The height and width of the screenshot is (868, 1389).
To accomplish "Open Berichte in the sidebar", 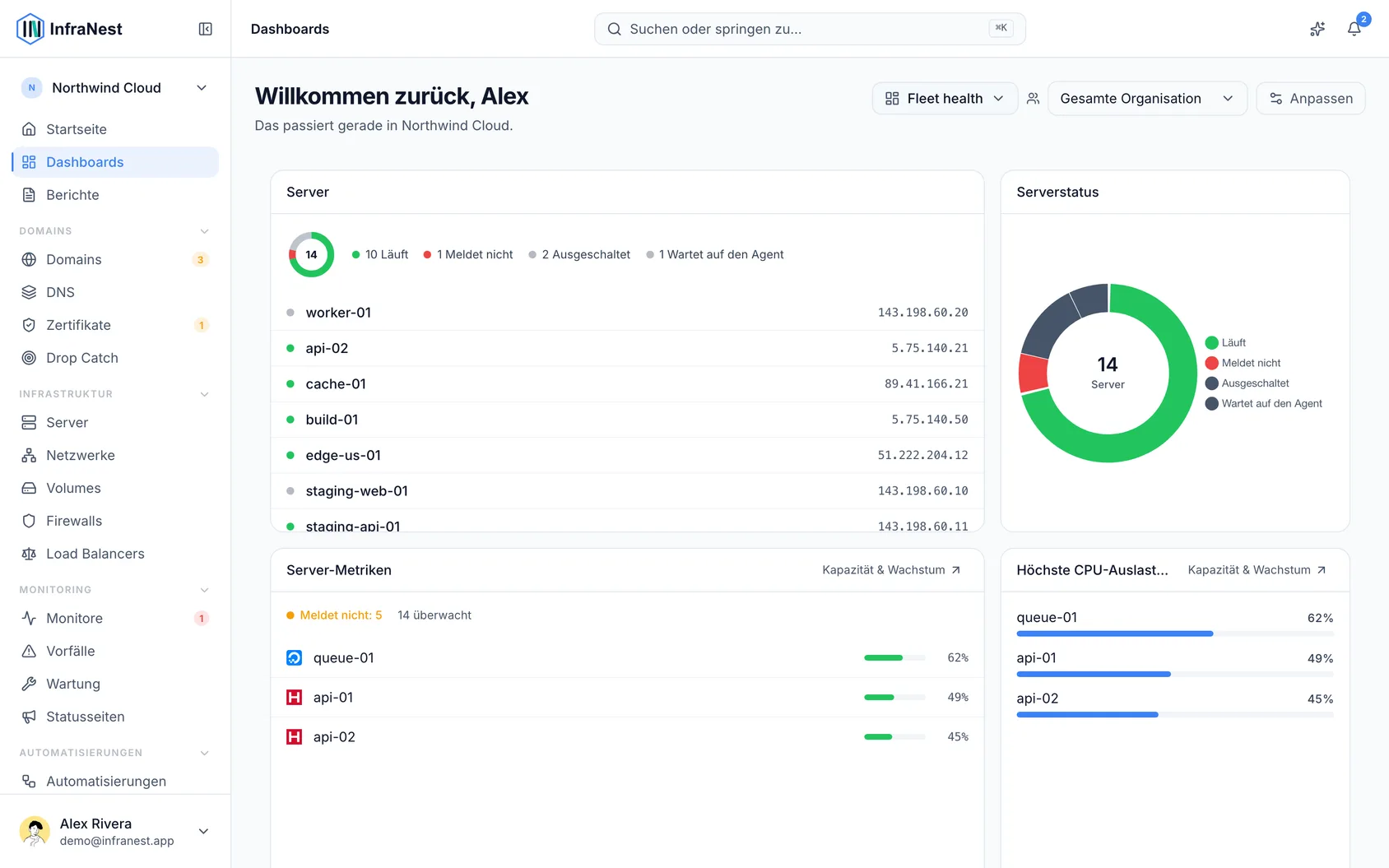I will coord(115,195).
